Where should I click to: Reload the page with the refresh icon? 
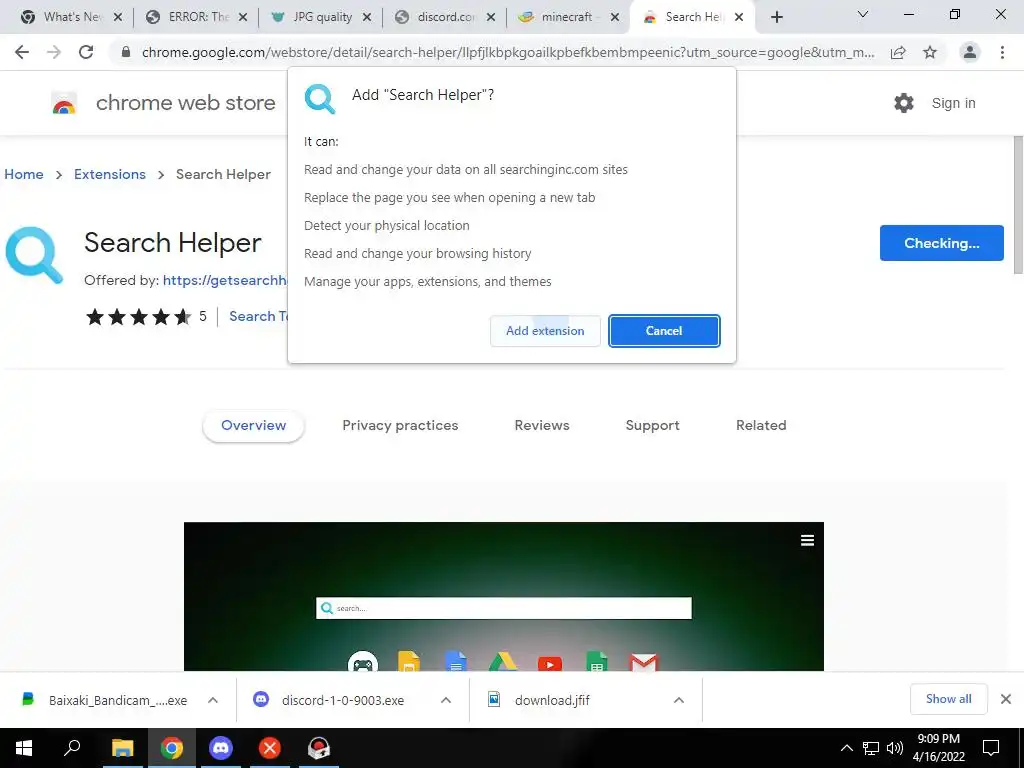86,52
